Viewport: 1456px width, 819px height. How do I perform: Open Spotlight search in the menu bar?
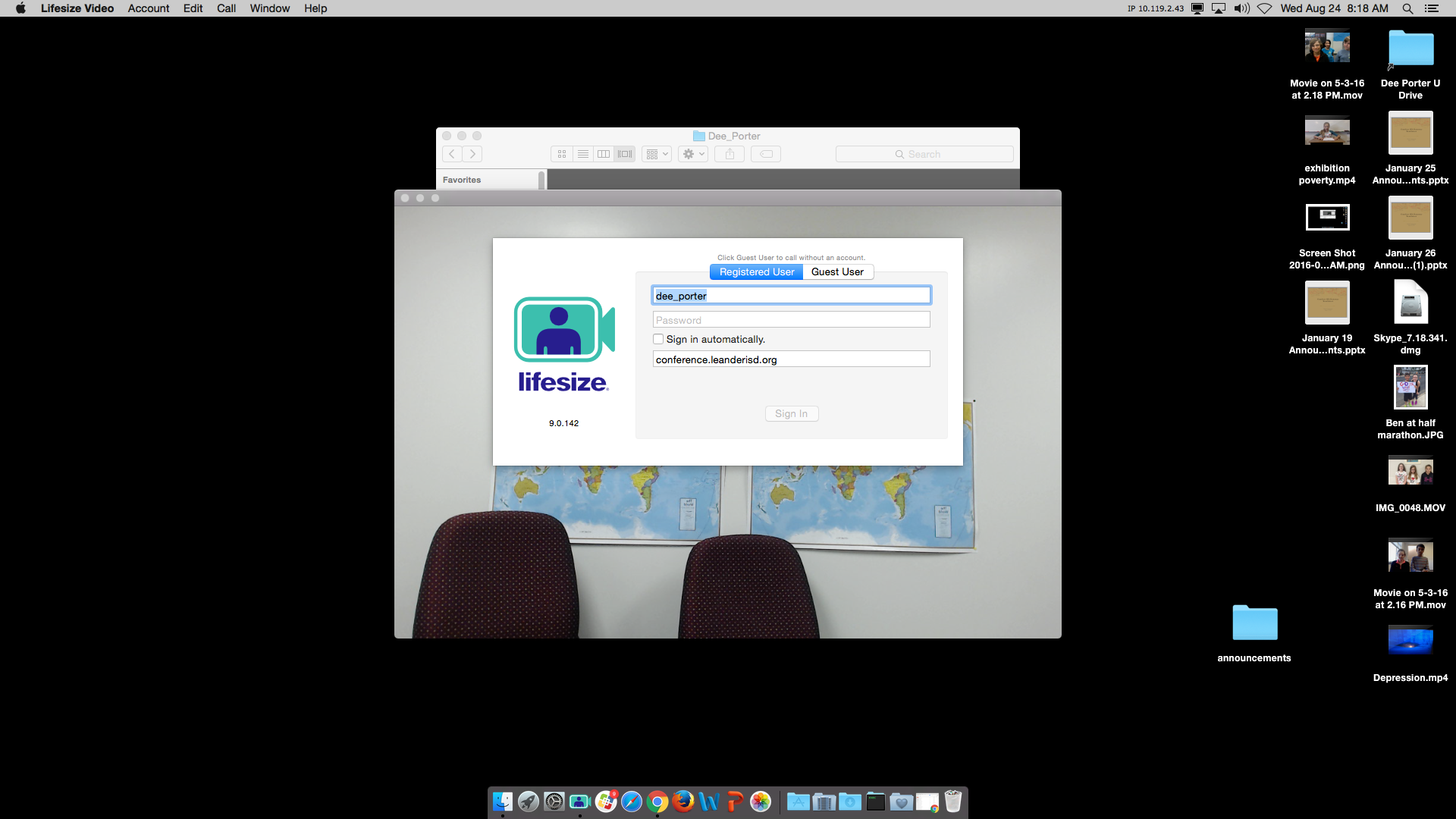[1407, 8]
